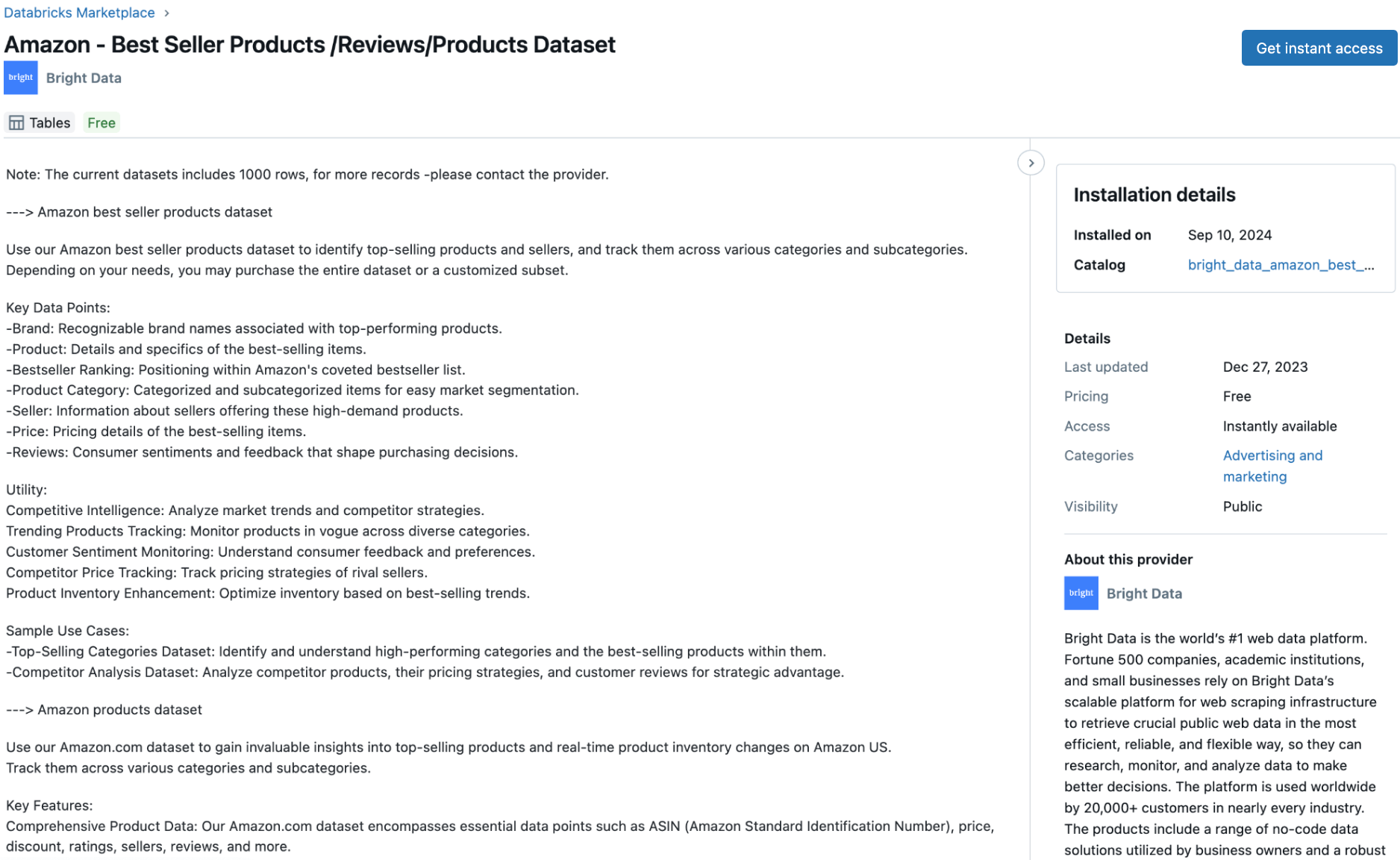Open Bright Data name in About this provider
This screenshot has height=860, width=1400.
point(1144,593)
